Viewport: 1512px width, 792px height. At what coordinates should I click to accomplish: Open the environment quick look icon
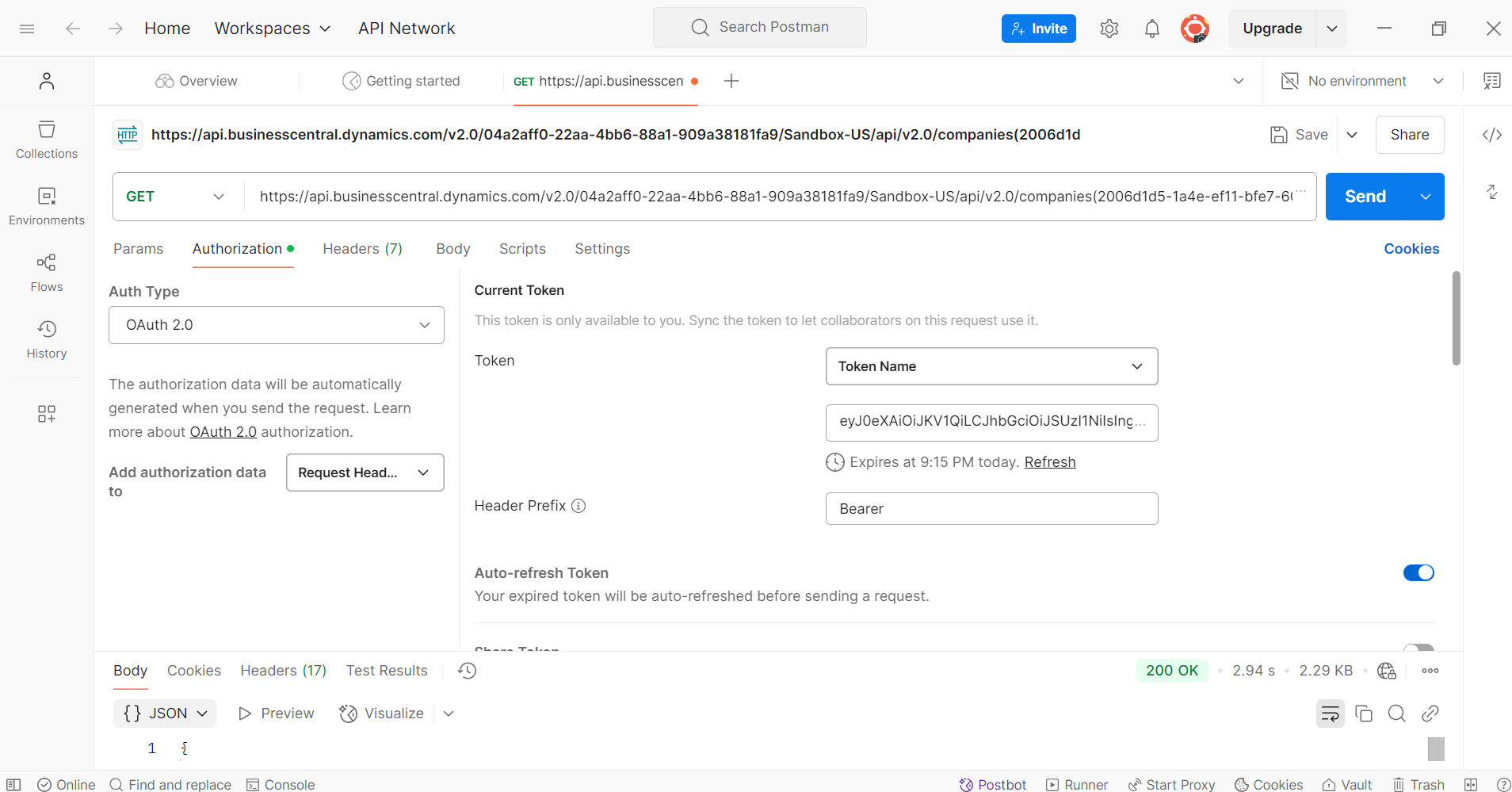[1492, 81]
